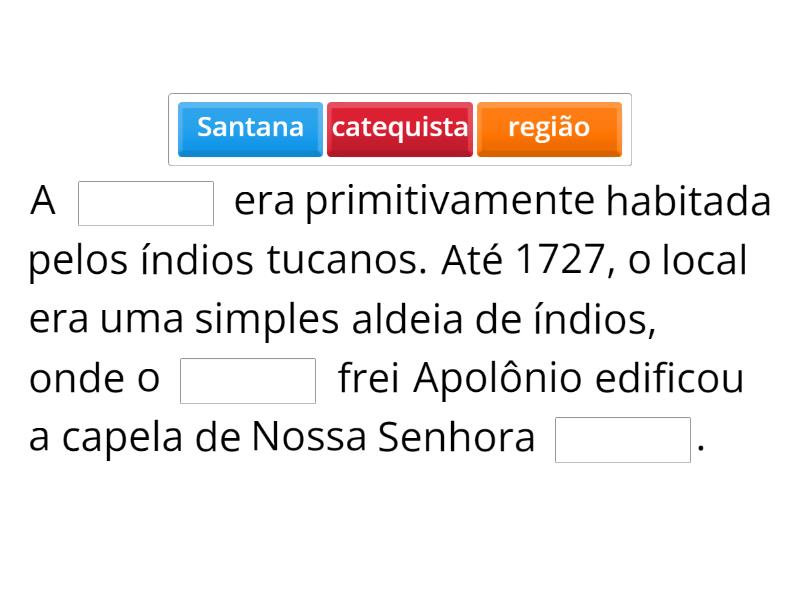Viewport: 800px width, 600px height.
Task: Click the empty box before "frei Apolônio"
Action: pos(248,380)
